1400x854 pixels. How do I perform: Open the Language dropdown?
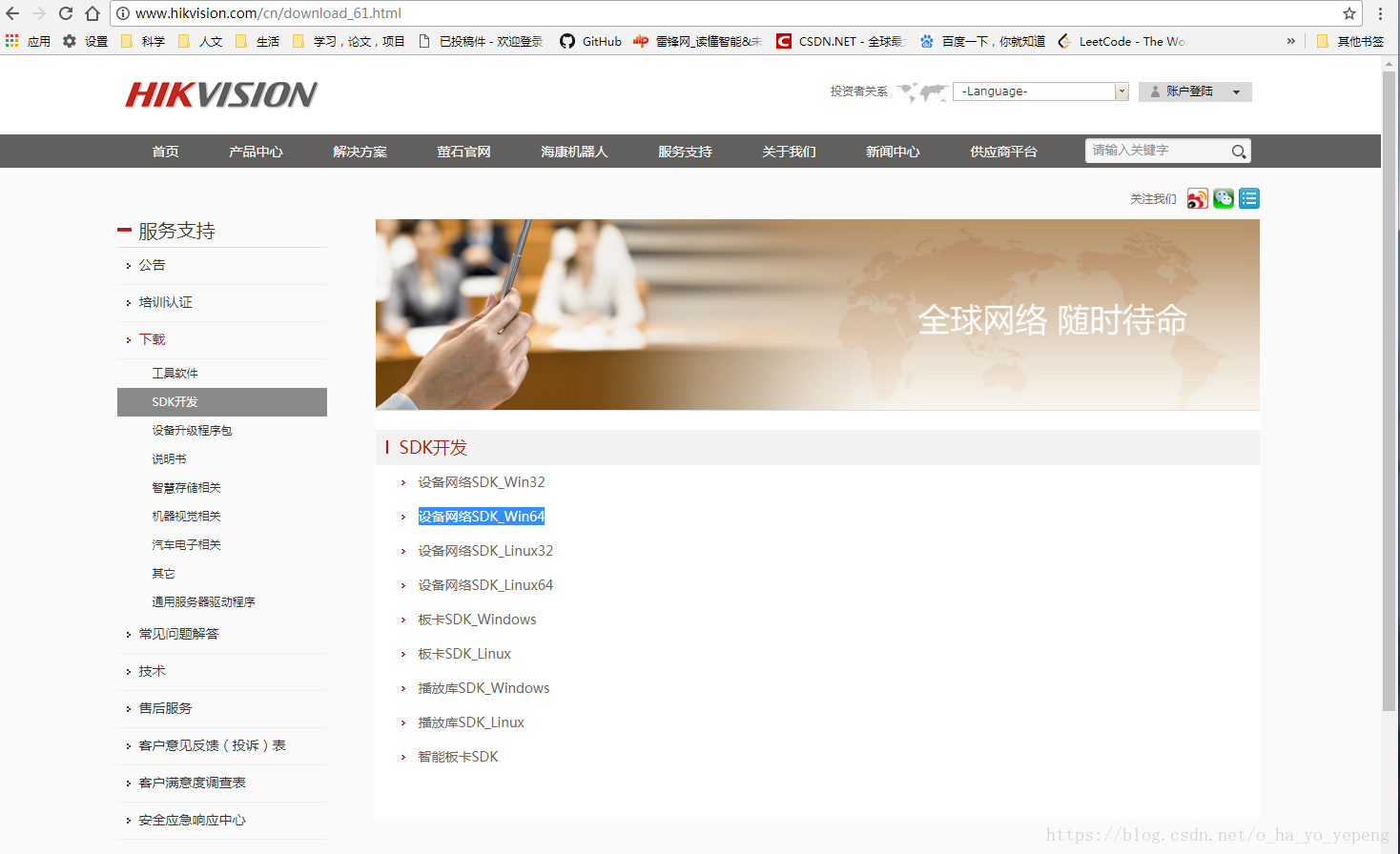pos(1040,91)
